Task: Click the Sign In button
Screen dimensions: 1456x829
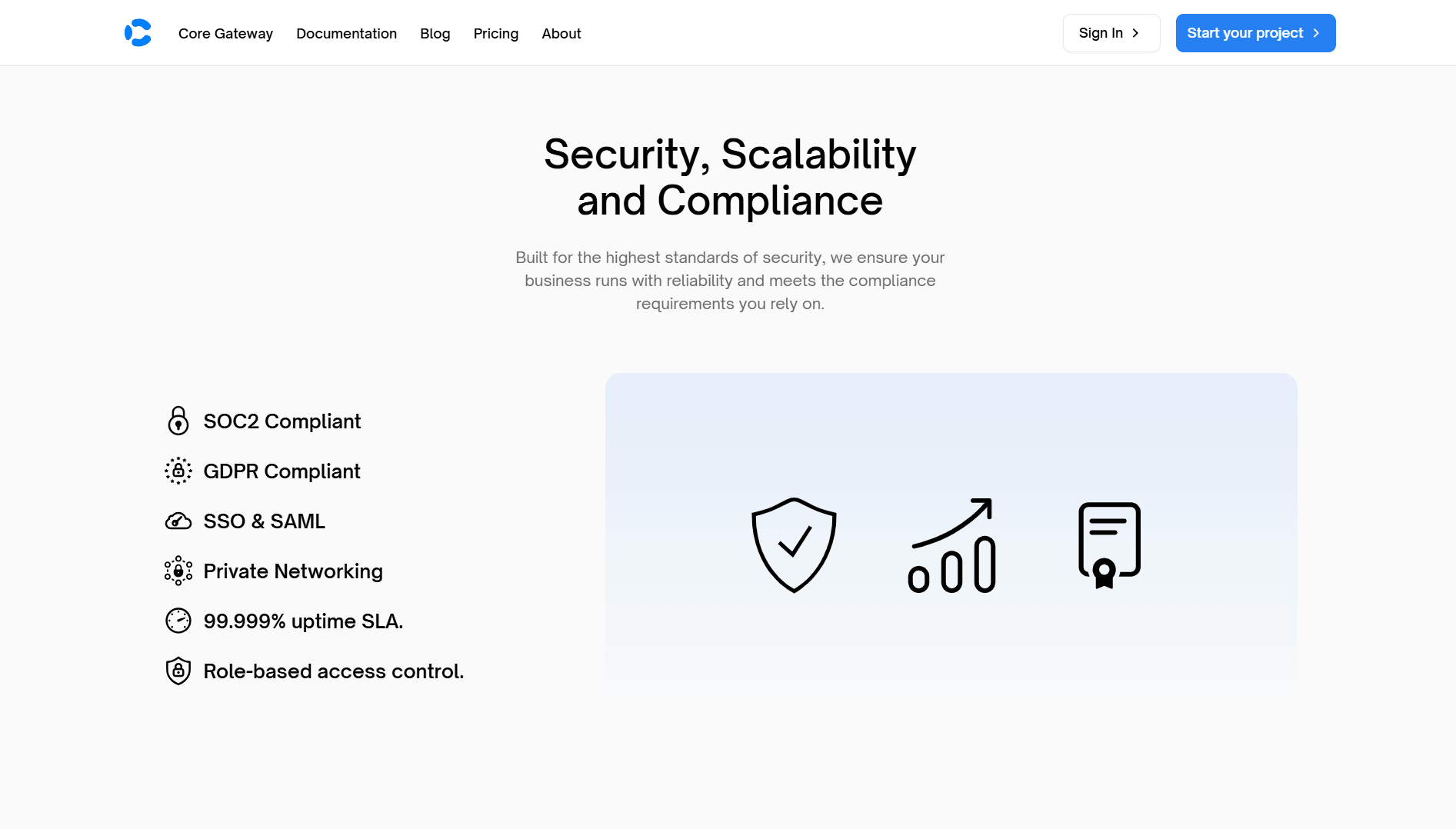Action: (x=1111, y=33)
